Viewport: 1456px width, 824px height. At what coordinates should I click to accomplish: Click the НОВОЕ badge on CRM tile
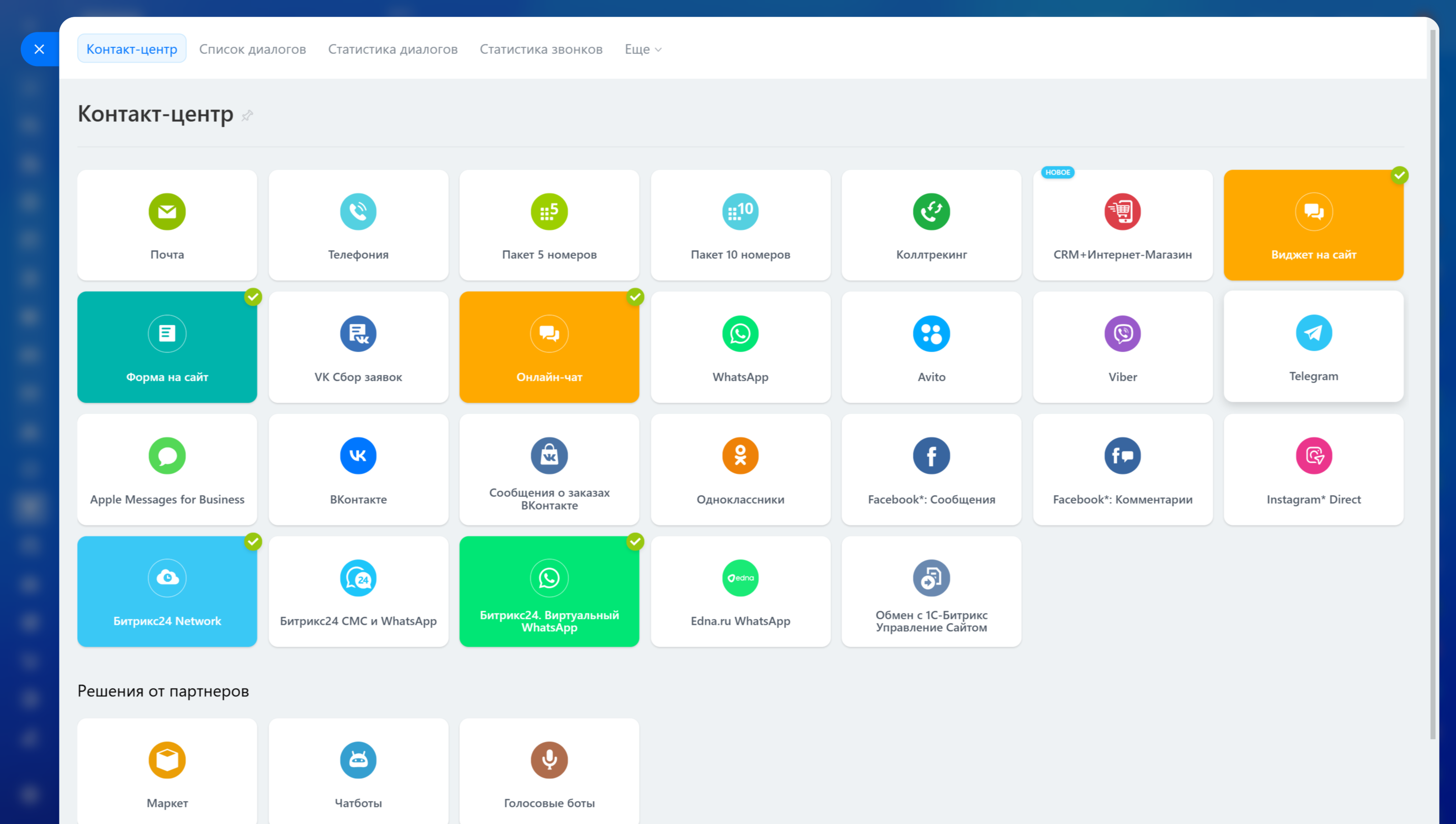[x=1057, y=172]
